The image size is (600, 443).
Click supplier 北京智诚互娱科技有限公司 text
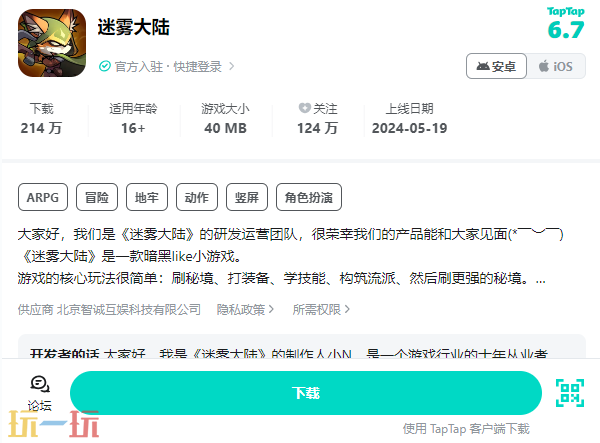click(129, 309)
